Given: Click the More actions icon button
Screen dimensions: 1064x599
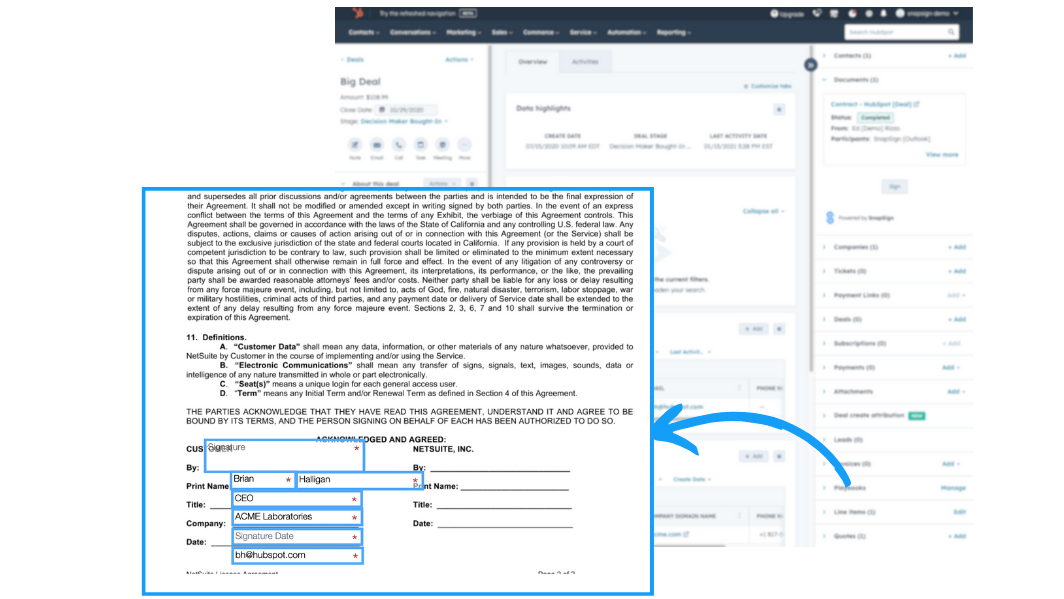Looking at the screenshot, I should tap(464, 144).
